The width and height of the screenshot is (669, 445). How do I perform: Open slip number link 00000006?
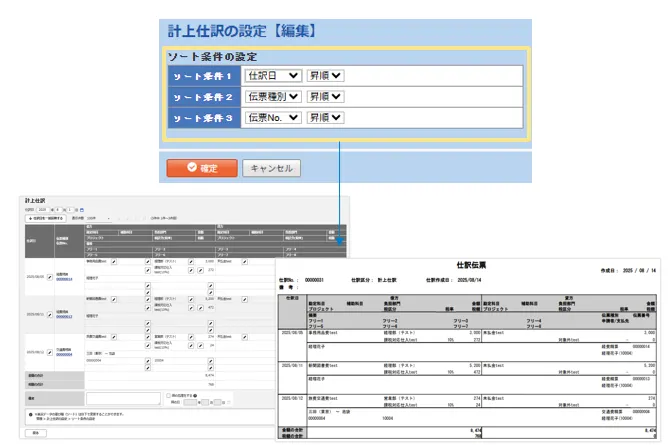tap(64, 353)
